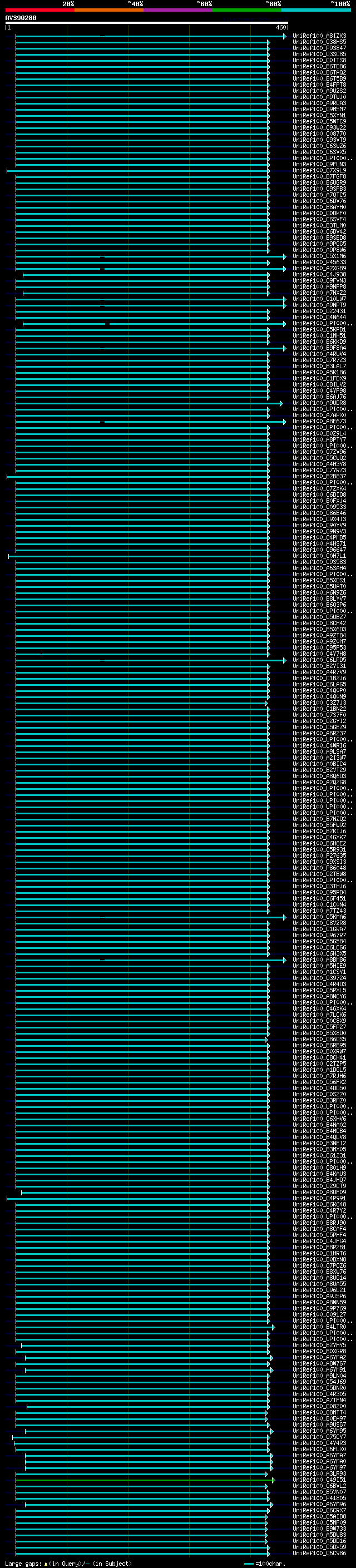This screenshot has width=356, height=1568.
Task: Select label UniRef100_A2XGB9
Action: (319, 269)
